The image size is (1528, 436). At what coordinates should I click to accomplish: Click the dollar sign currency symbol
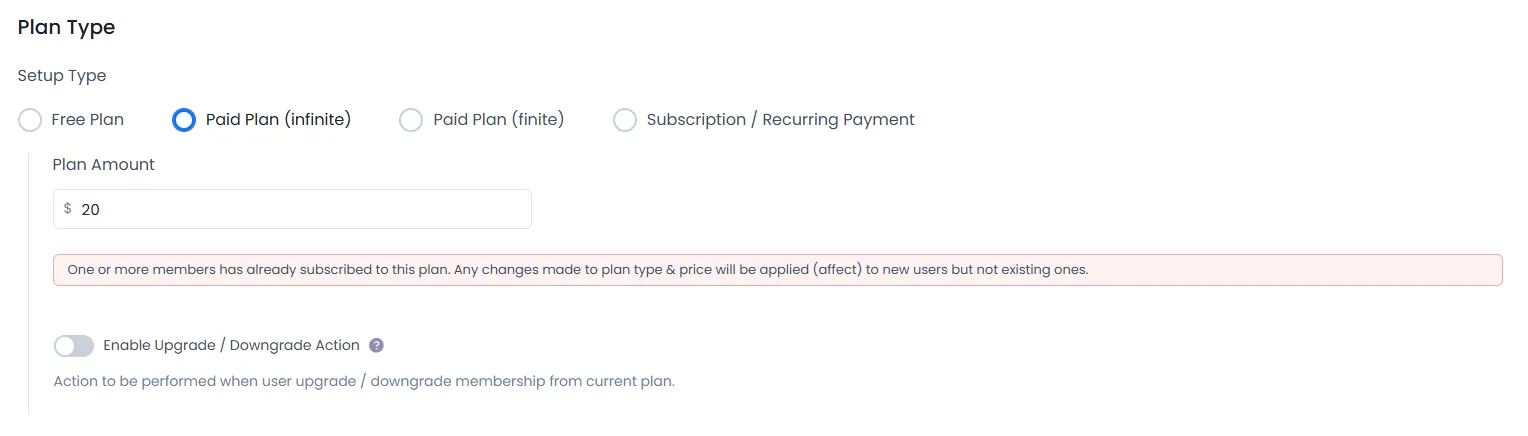[68, 209]
